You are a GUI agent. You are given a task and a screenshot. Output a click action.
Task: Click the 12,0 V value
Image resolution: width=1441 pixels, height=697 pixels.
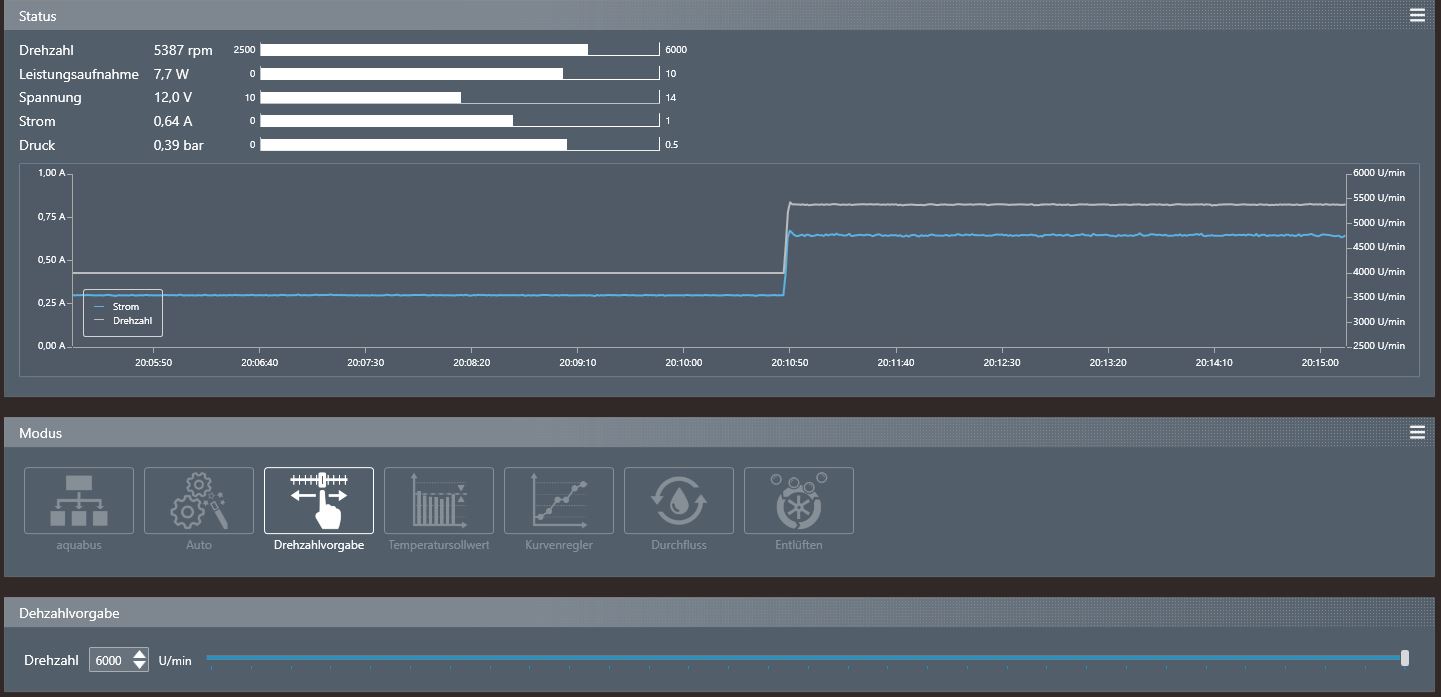(x=173, y=98)
